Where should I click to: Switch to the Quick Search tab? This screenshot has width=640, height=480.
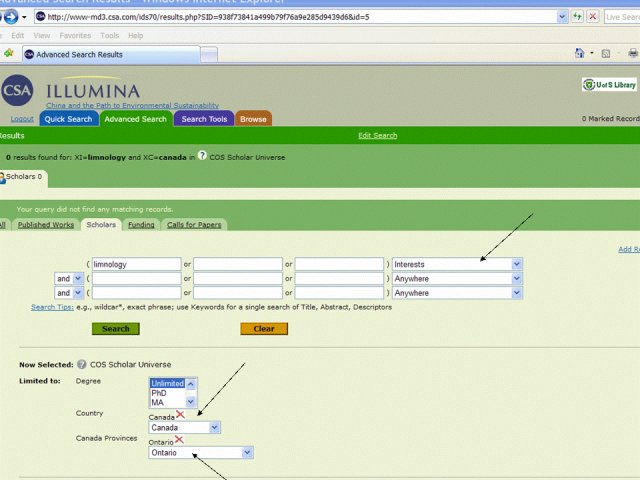(x=69, y=119)
